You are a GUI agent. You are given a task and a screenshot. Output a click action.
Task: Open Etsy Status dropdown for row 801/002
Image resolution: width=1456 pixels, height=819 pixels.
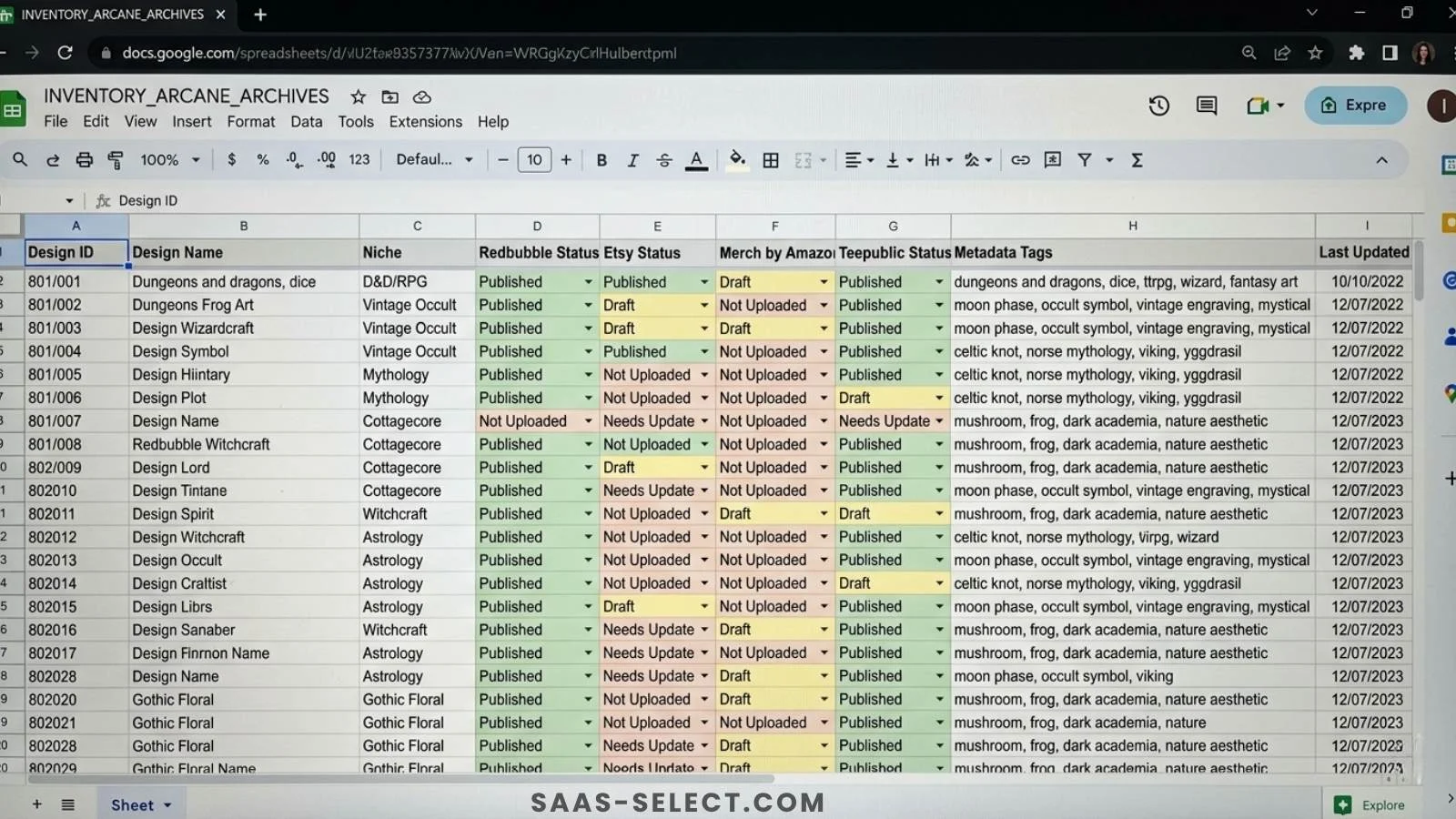703,305
